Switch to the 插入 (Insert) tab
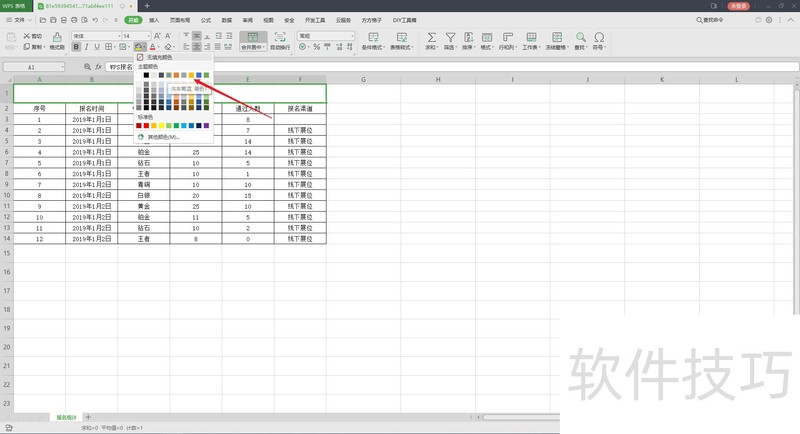This screenshot has height=434, width=800. [x=154, y=20]
